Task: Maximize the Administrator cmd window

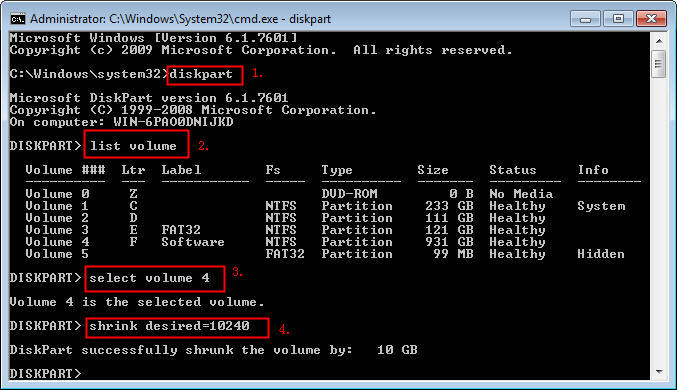Action: pos(618,19)
